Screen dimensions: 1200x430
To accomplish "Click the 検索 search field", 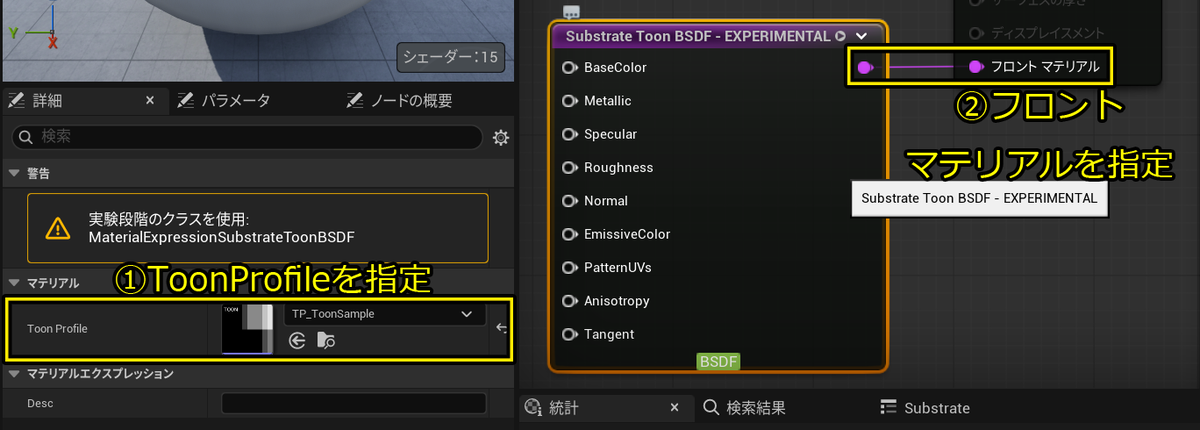I will coord(247,137).
